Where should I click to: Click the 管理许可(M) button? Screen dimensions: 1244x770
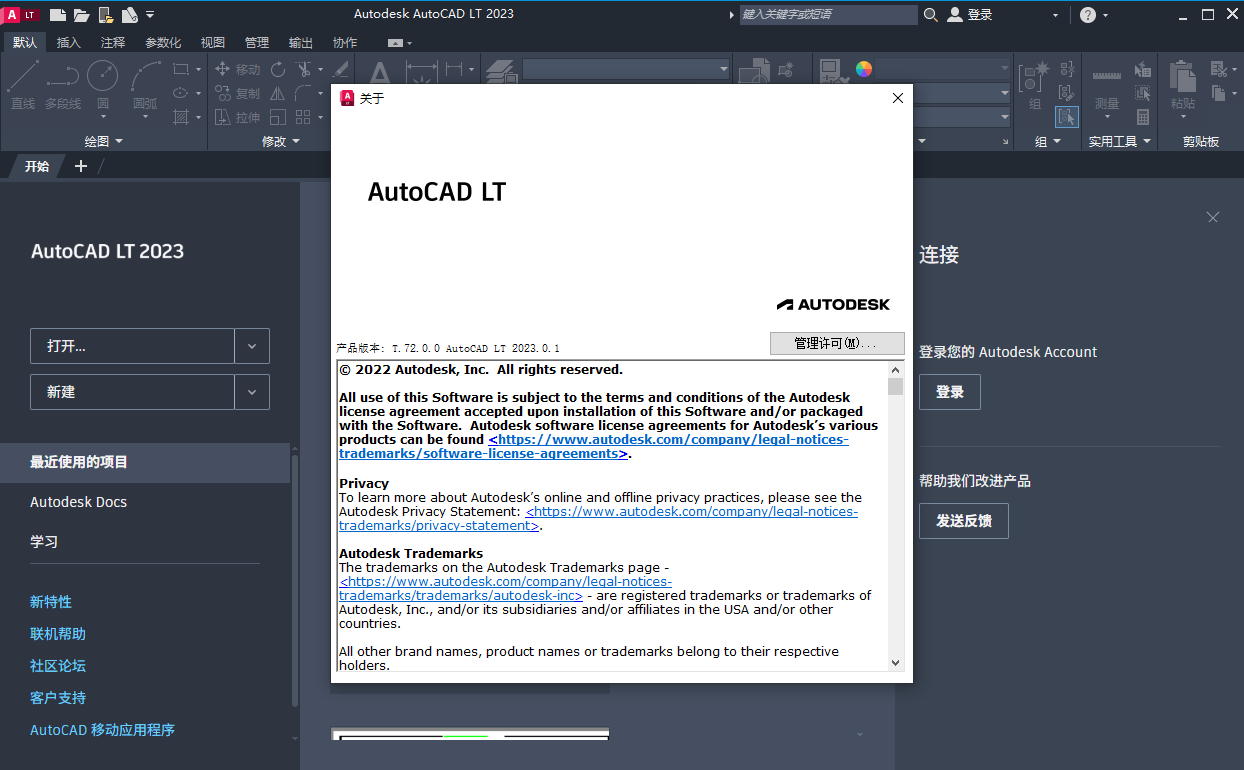click(x=837, y=343)
